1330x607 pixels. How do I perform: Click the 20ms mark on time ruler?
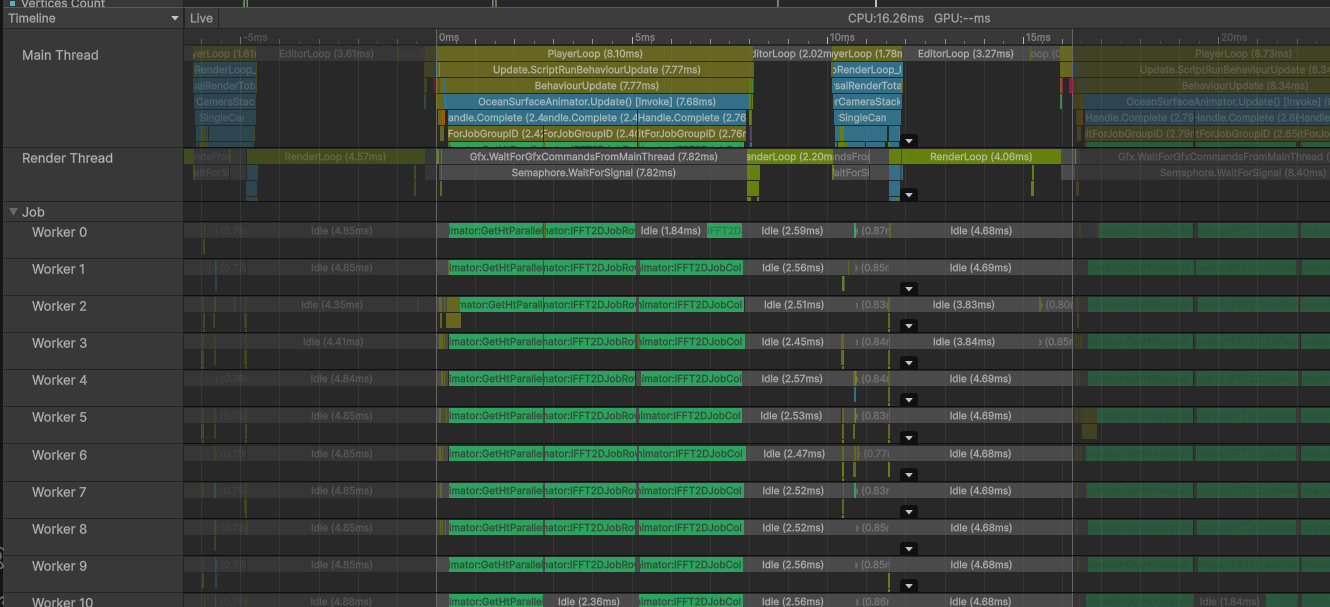(x=1233, y=36)
